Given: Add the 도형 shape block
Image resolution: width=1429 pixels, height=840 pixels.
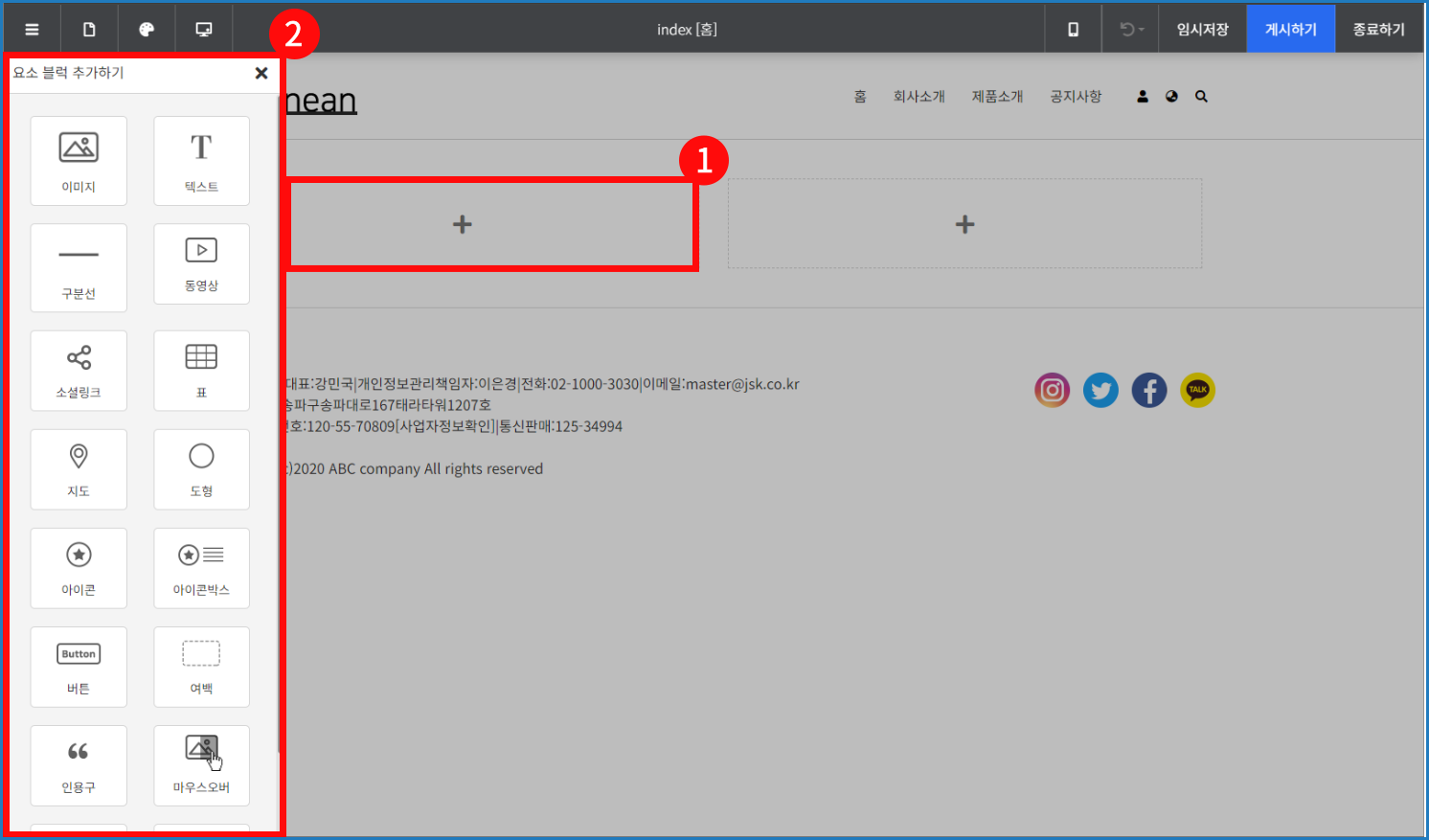Looking at the screenshot, I should click(x=201, y=469).
